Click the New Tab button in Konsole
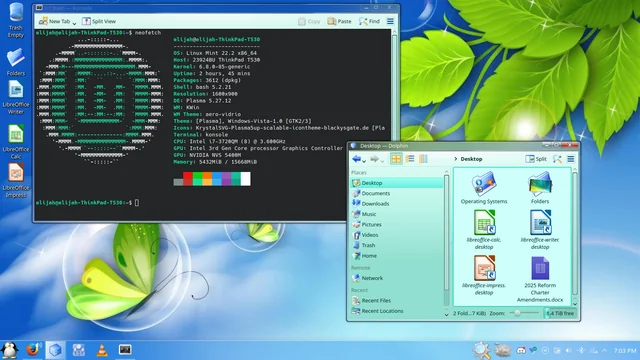The image size is (640, 360). pos(54,21)
